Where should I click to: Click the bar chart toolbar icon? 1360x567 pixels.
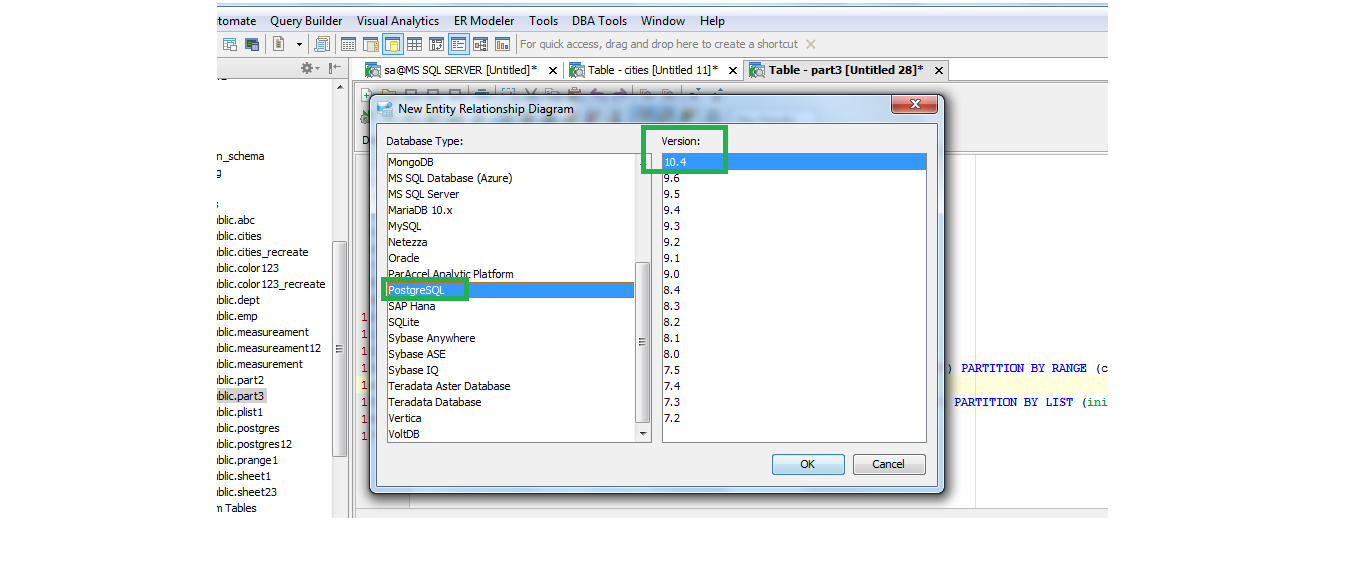point(502,44)
